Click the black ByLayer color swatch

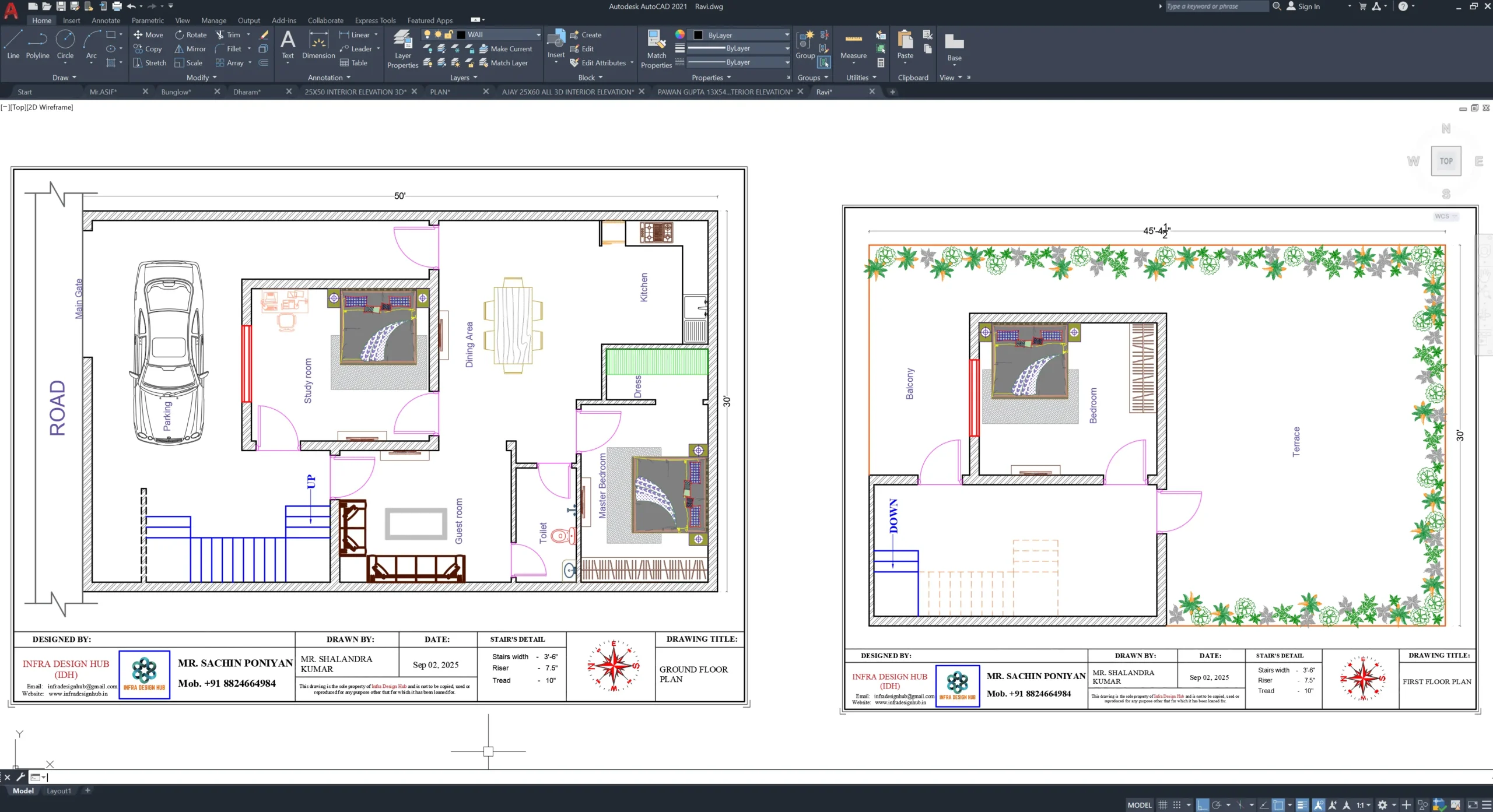pyautogui.click(x=698, y=35)
